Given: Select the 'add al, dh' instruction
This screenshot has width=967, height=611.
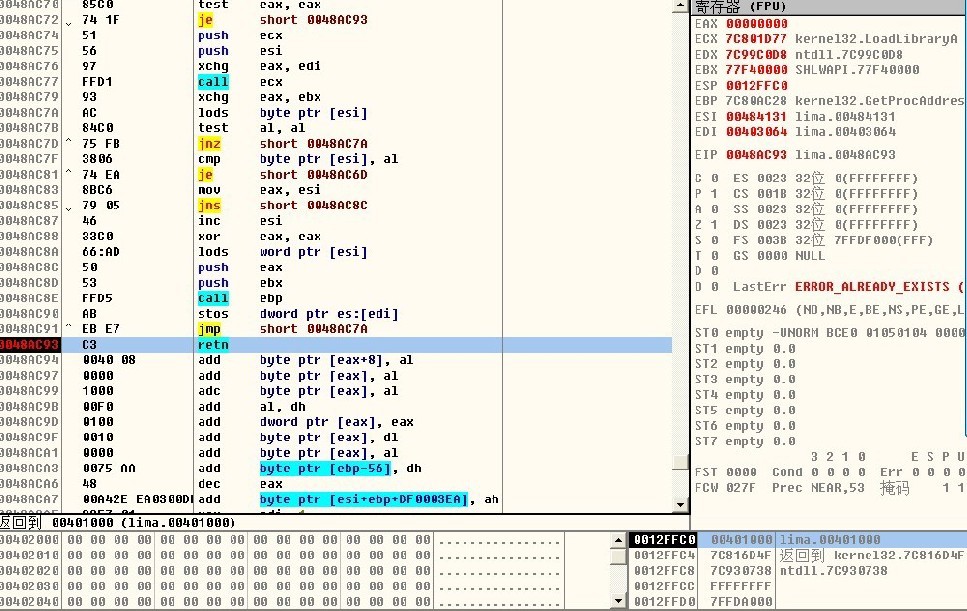Looking at the screenshot, I should click(252, 407).
